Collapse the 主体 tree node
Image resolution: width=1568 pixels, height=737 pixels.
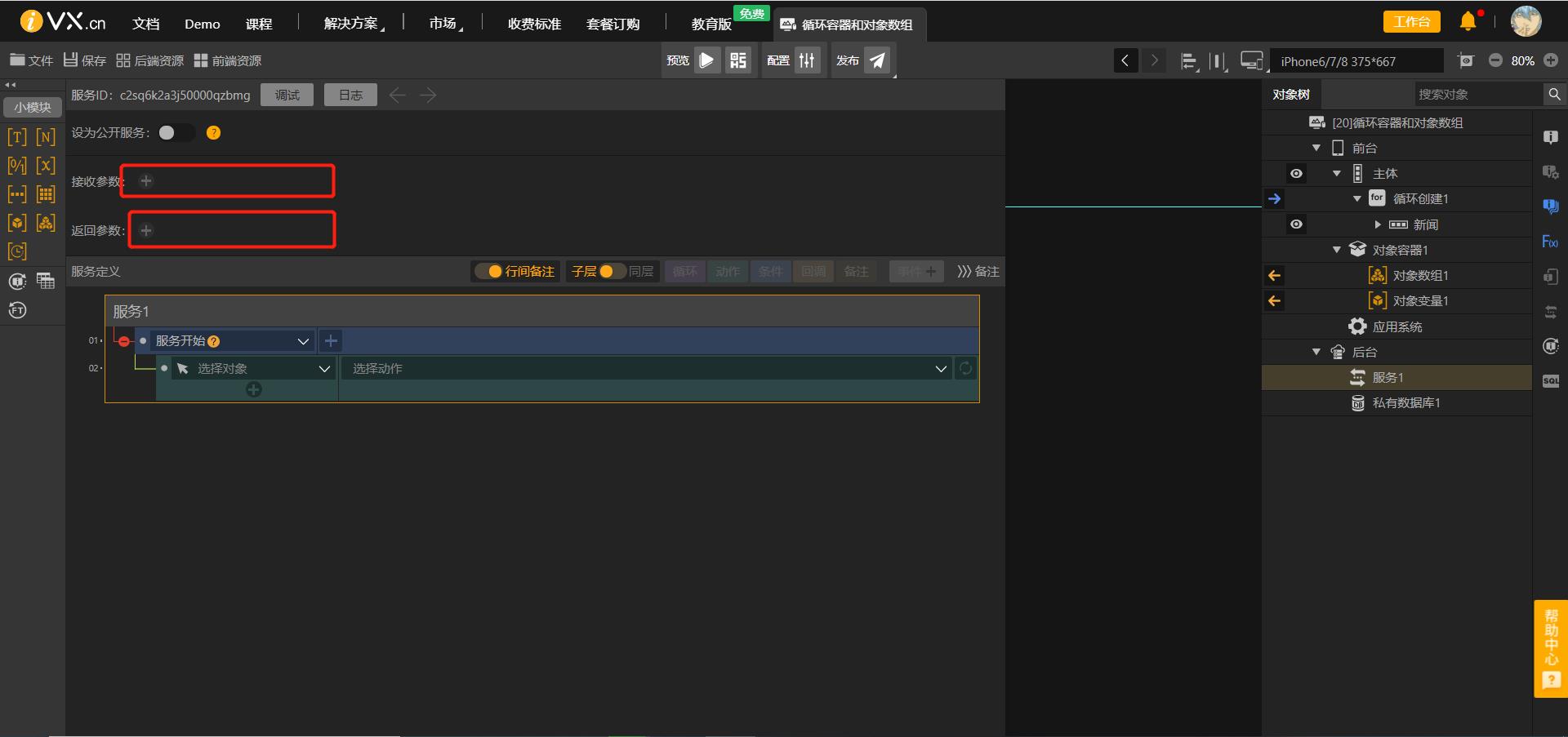pos(1337,173)
